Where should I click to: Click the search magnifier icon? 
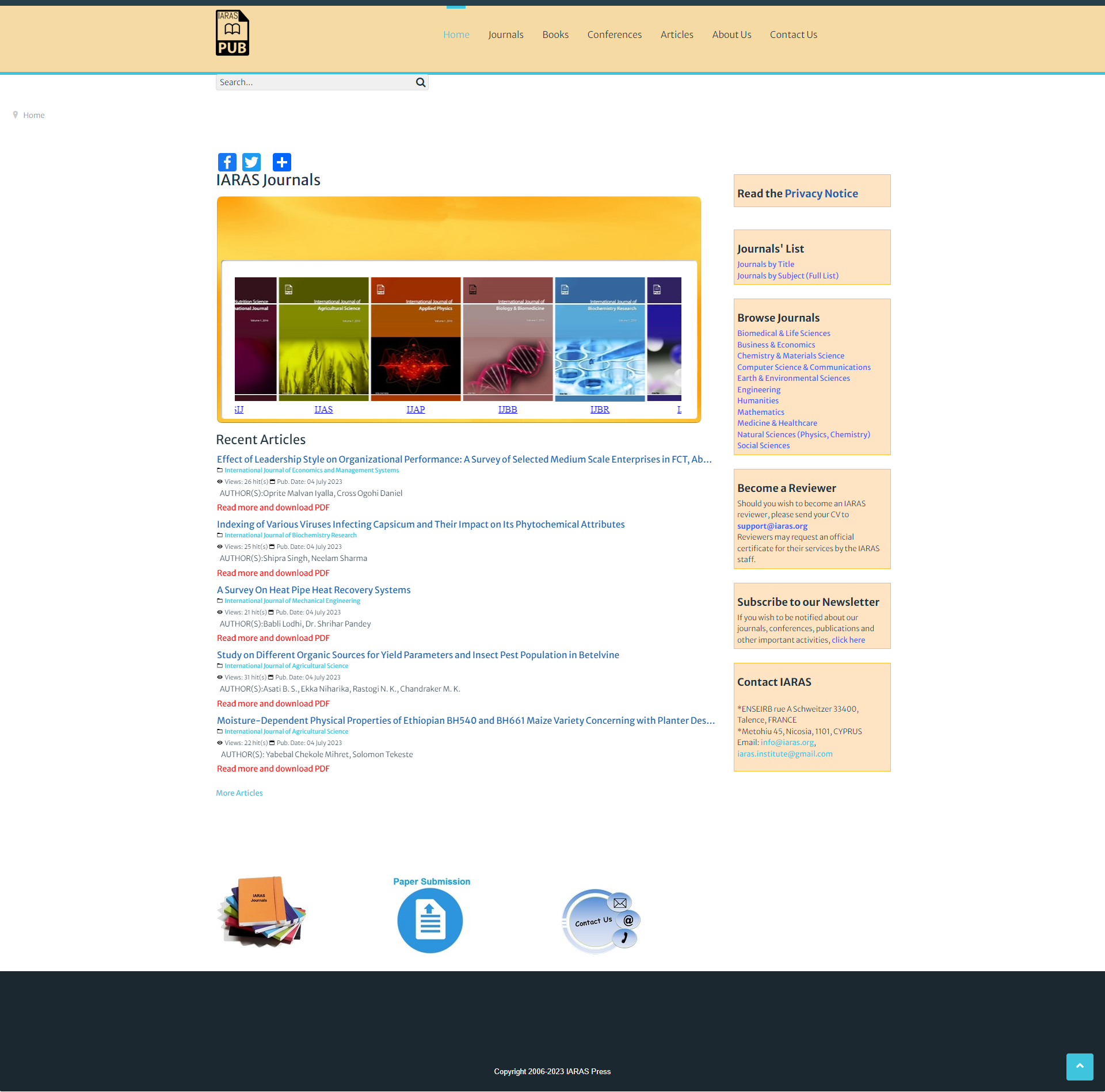click(x=421, y=82)
